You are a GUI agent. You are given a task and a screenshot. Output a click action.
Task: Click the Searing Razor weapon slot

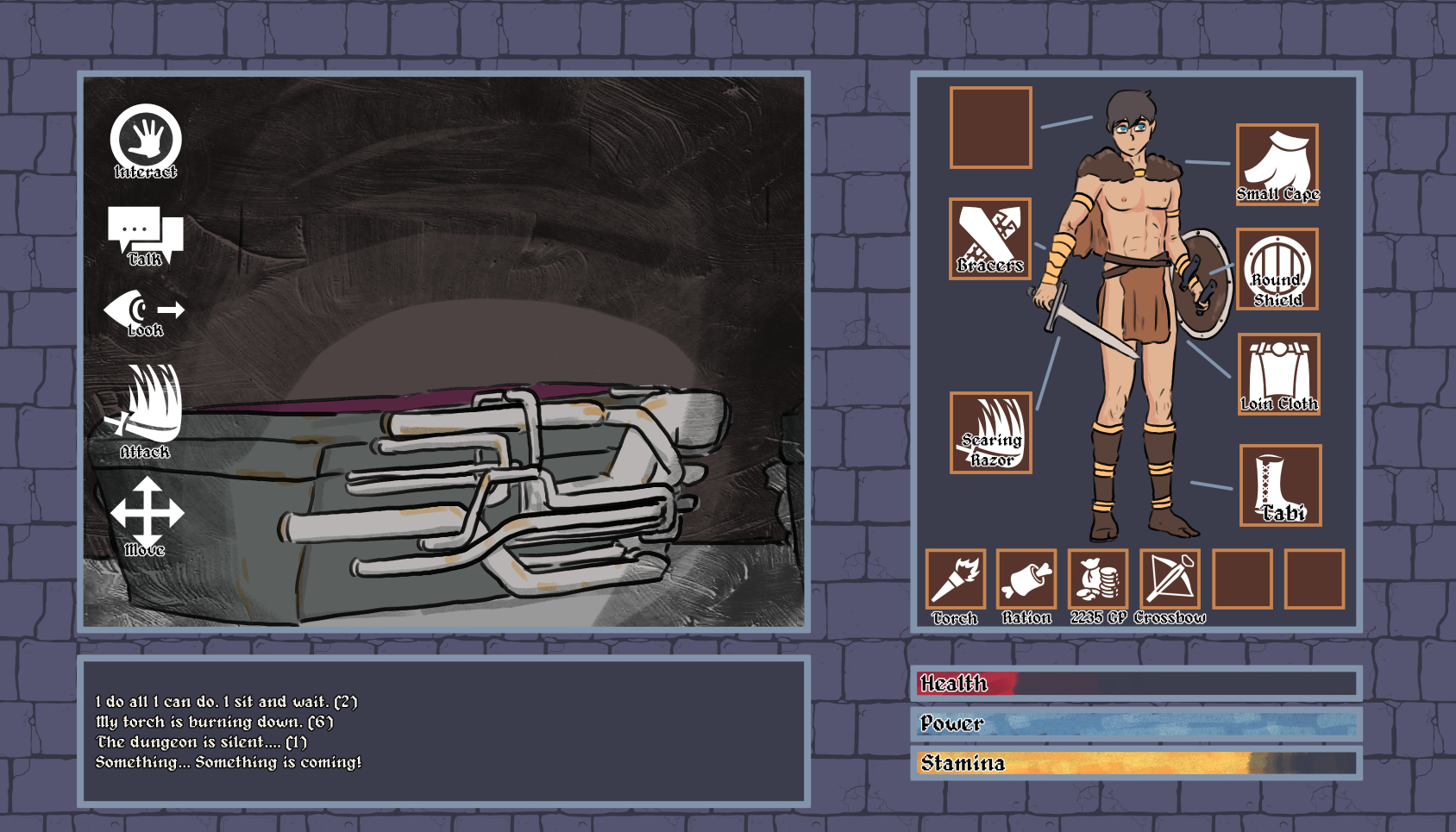point(990,433)
